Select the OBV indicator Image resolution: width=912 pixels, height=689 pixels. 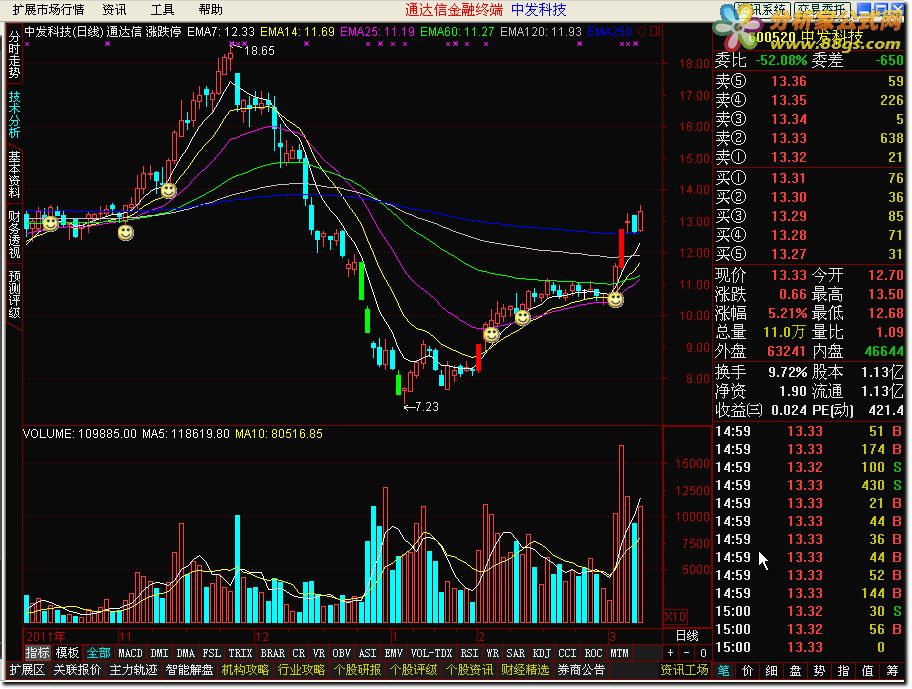click(x=341, y=653)
